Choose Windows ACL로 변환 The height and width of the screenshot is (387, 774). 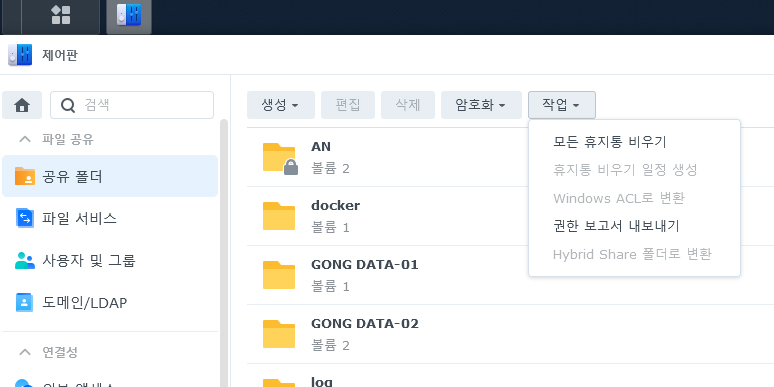[634, 198]
